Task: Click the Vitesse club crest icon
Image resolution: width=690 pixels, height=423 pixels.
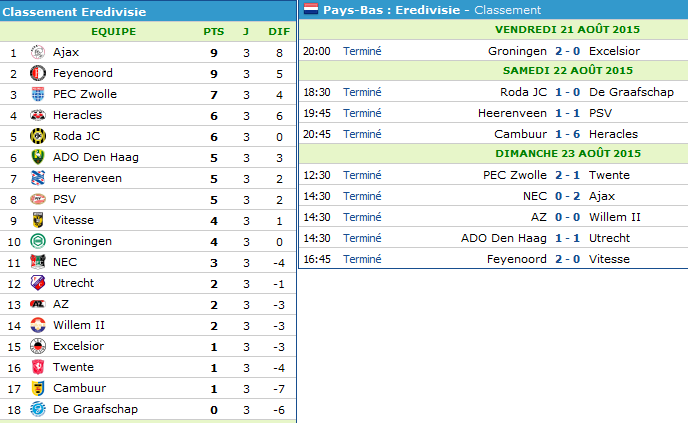Action: (x=38, y=220)
